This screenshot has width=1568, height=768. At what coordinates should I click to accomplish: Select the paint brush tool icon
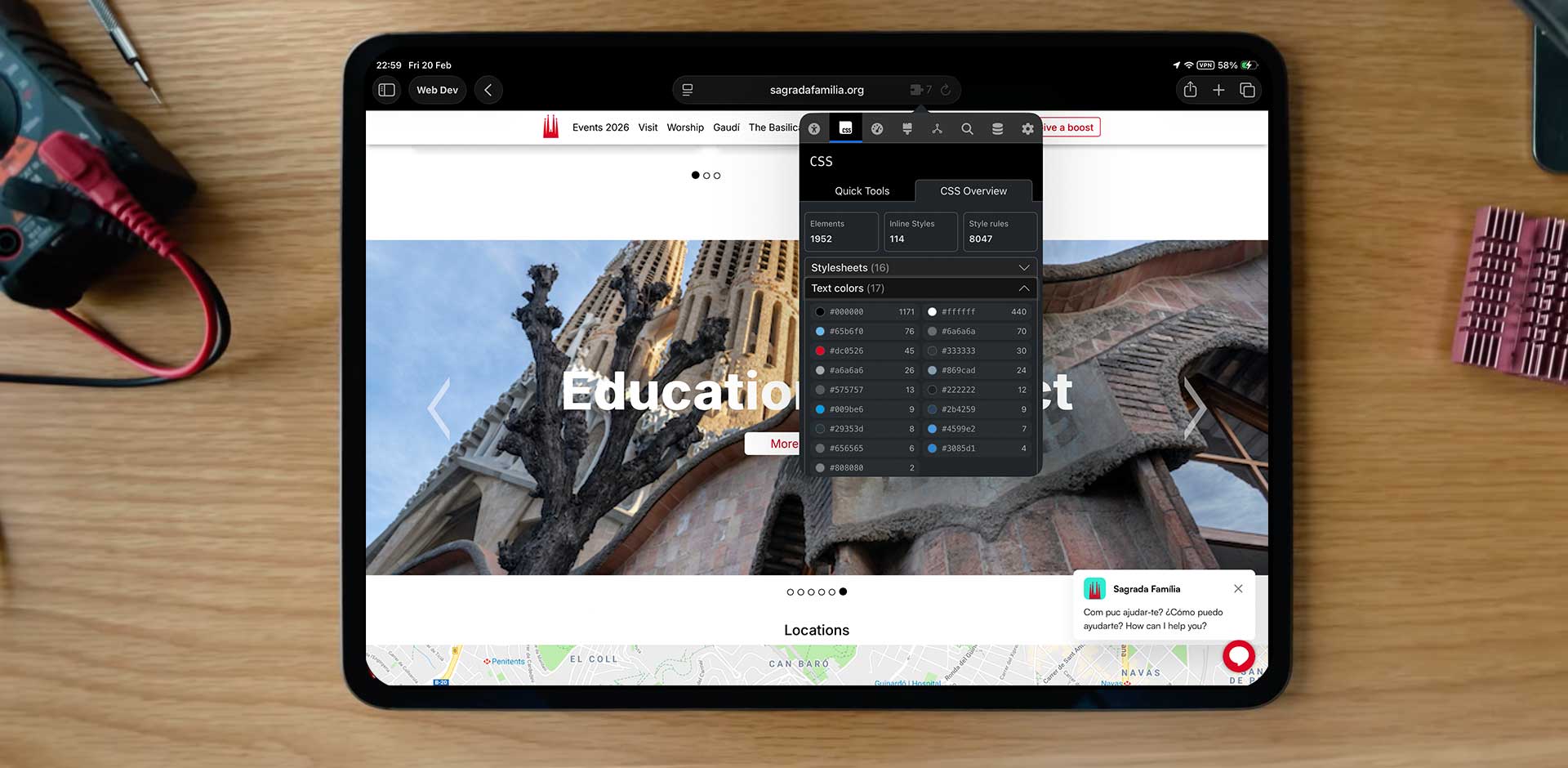907,129
